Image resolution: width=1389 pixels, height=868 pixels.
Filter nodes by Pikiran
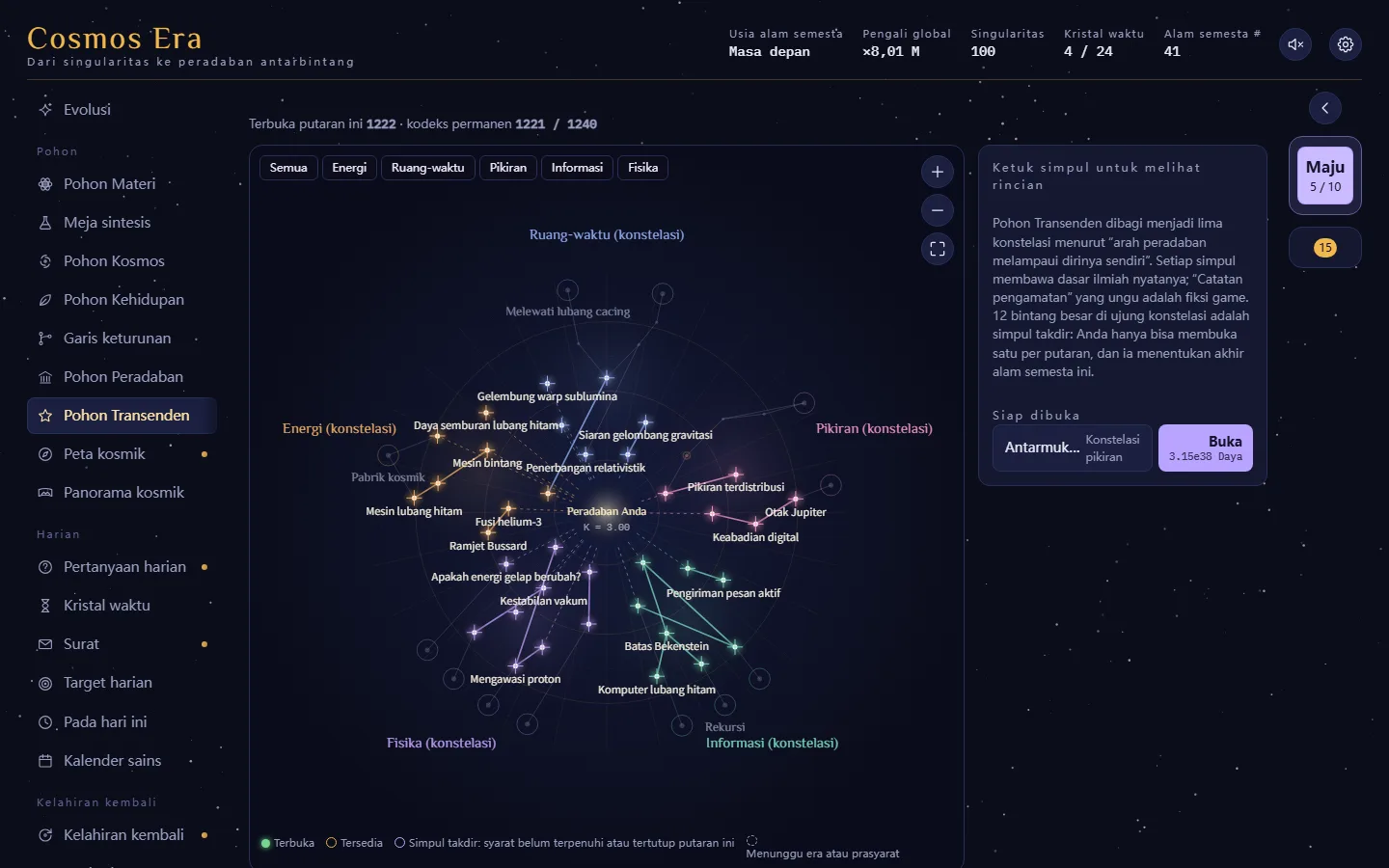pyautogui.click(x=507, y=168)
